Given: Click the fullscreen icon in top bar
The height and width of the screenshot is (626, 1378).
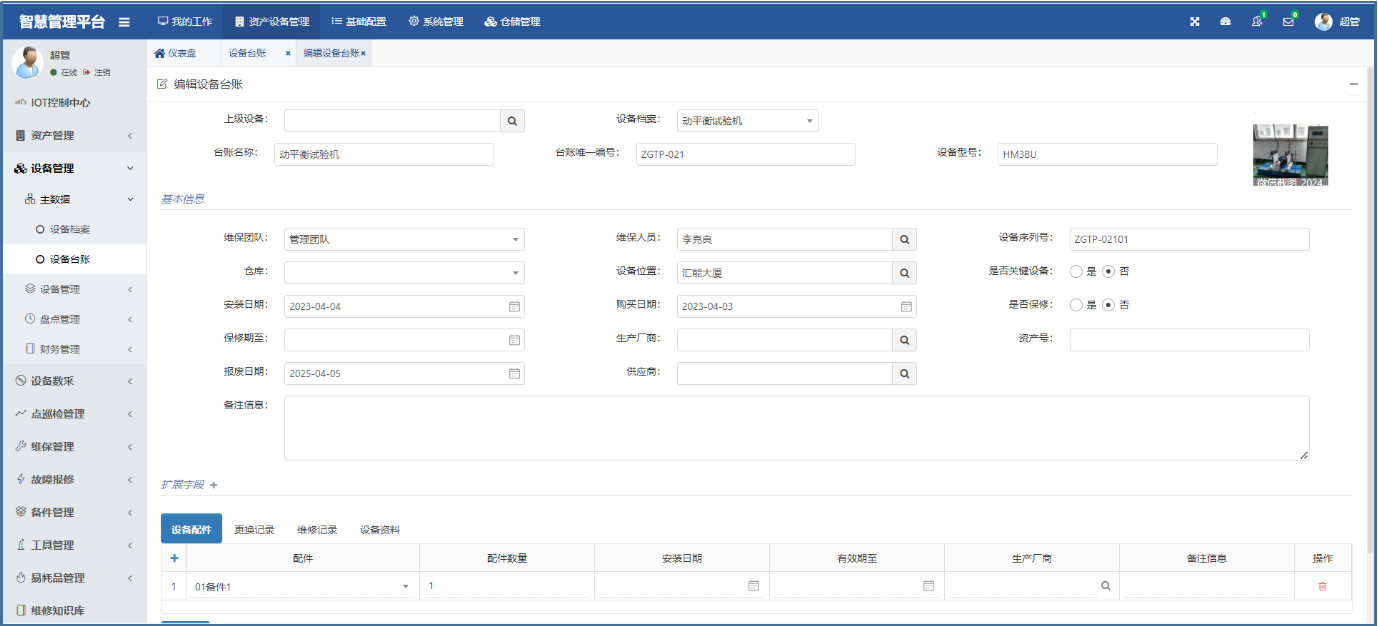Looking at the screenshot, I should click(1194, 22).
